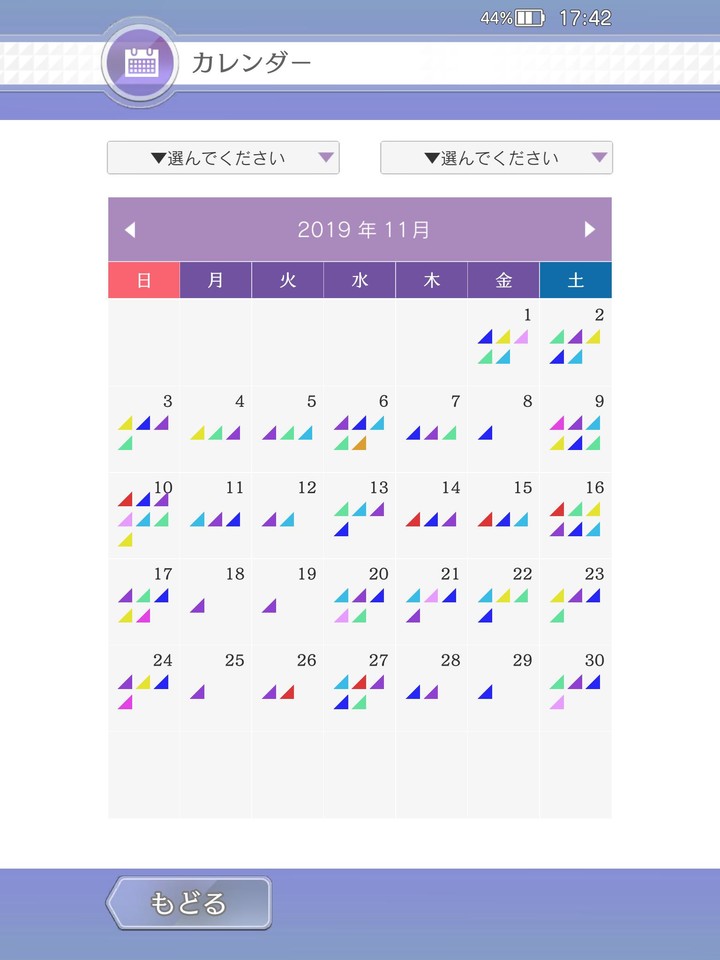Select November 16 in the calendar

(x=576, y=515)
